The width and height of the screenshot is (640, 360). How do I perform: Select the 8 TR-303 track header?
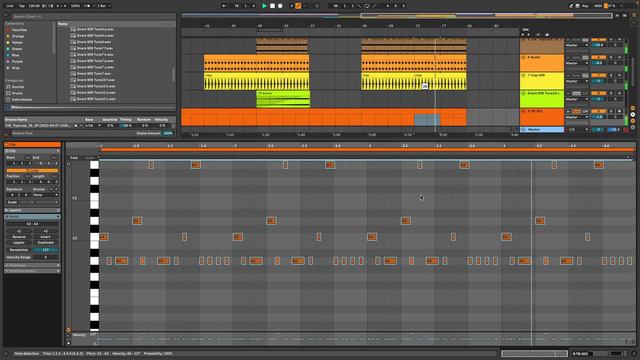(x=542, y=117)
